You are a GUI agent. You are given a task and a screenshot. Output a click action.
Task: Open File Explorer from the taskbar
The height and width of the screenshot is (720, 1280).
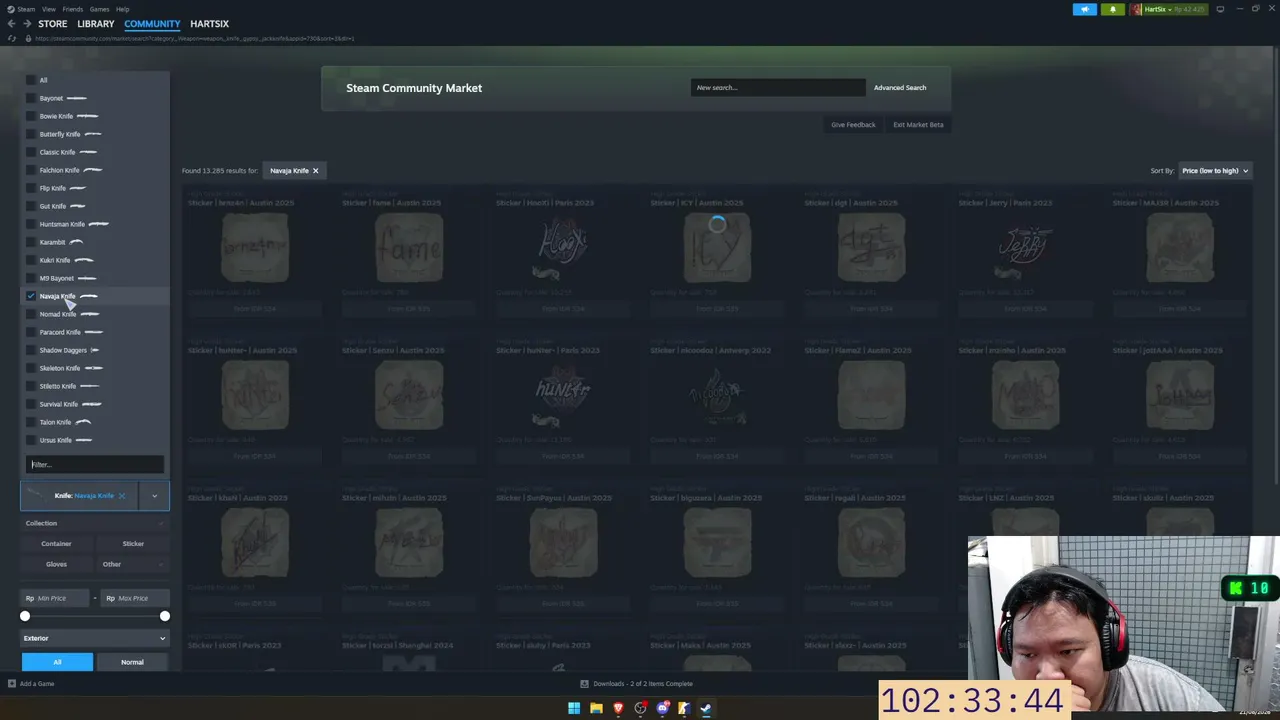[596, 708]
